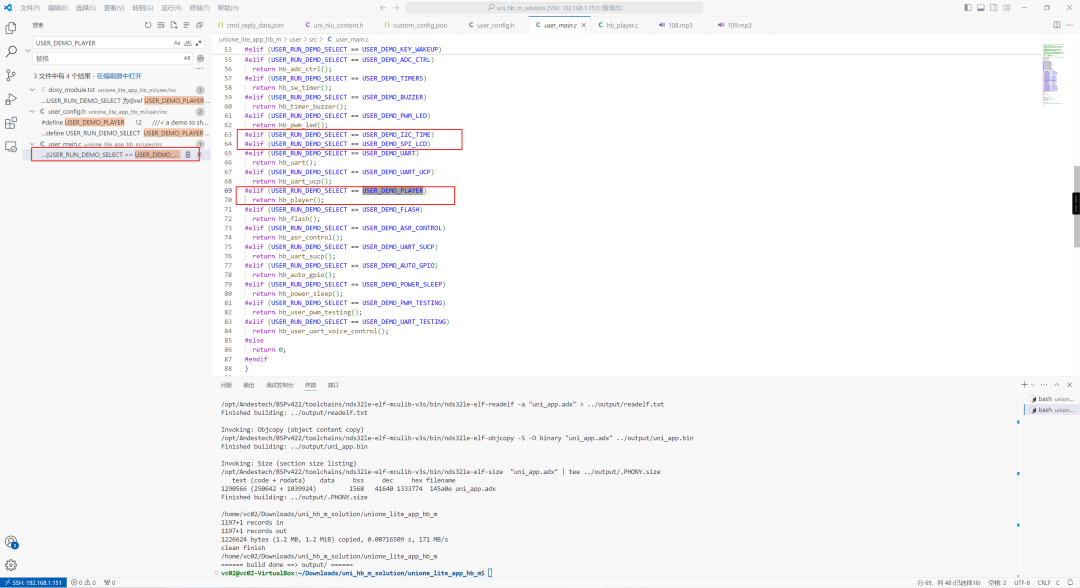
Task: Open the Run and Debug view
Action: (11, 99)
